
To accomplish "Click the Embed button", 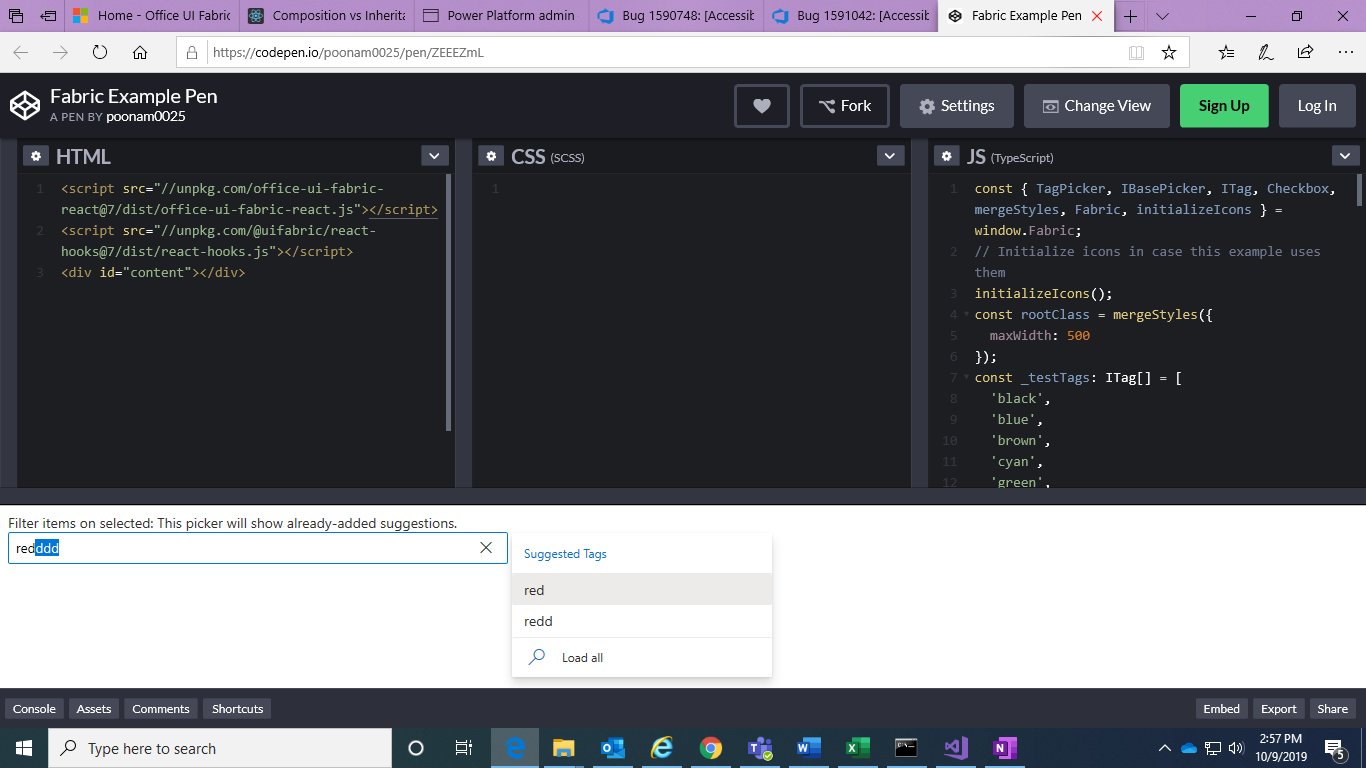I will coord(1221,709).
